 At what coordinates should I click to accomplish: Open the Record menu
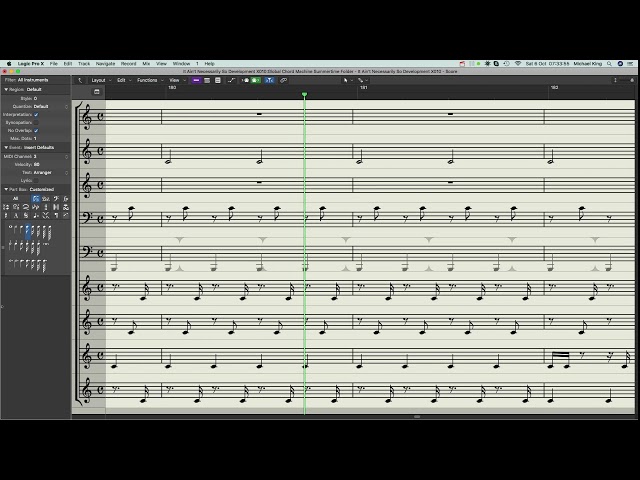coord(128,64)
